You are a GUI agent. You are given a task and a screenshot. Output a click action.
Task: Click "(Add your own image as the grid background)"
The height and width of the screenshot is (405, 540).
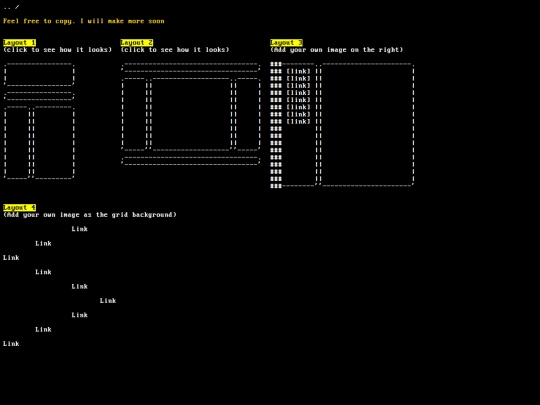(x=90, y=215)
